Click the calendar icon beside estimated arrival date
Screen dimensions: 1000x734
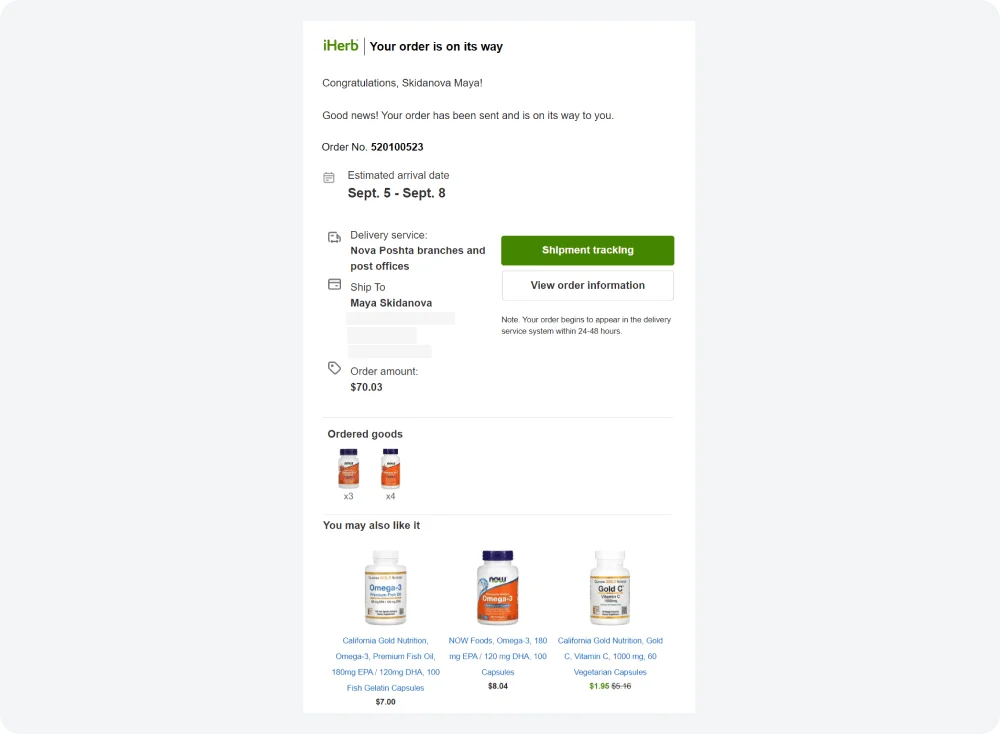click(329, 176)
